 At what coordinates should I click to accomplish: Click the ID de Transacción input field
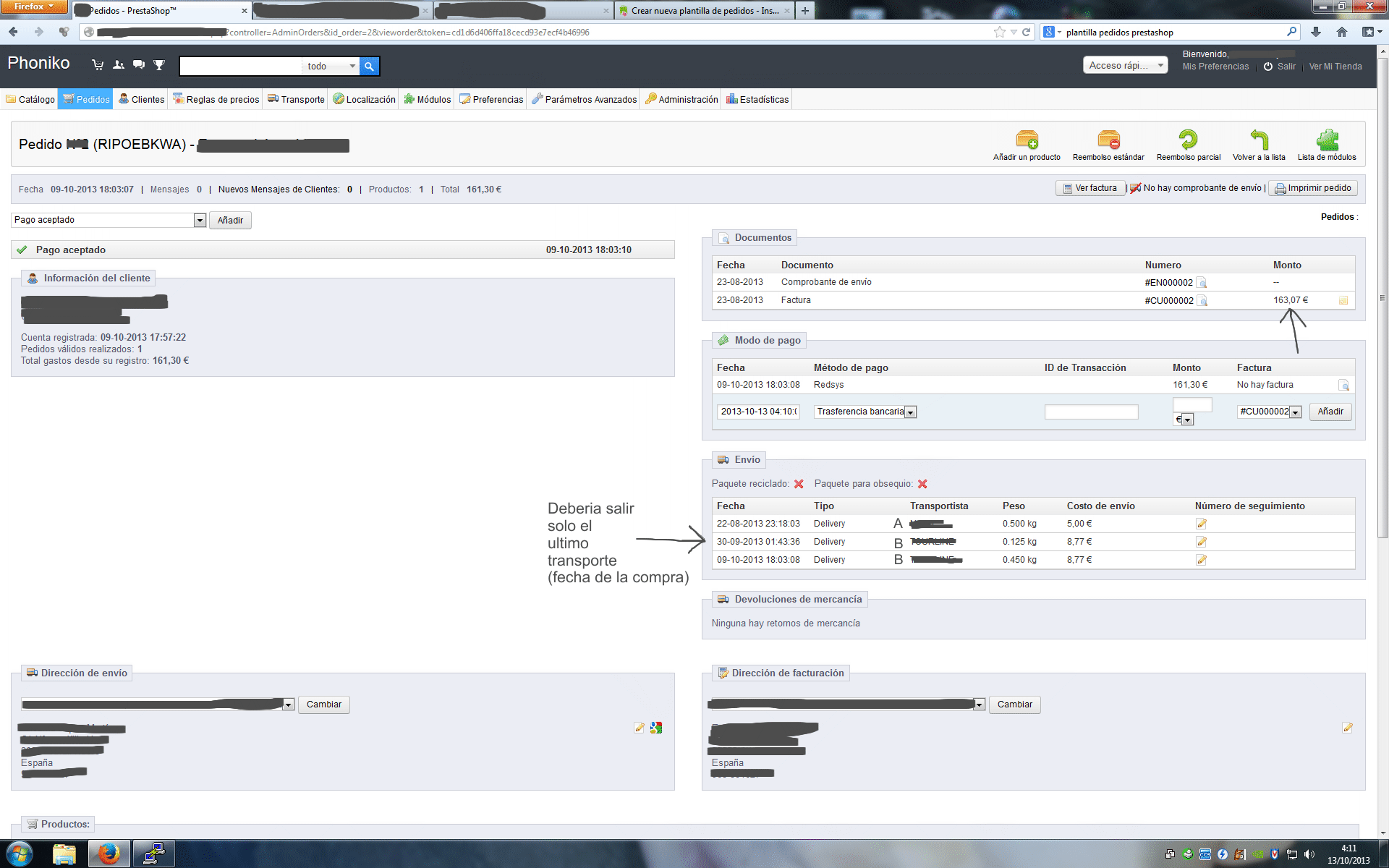point(1091,412)
